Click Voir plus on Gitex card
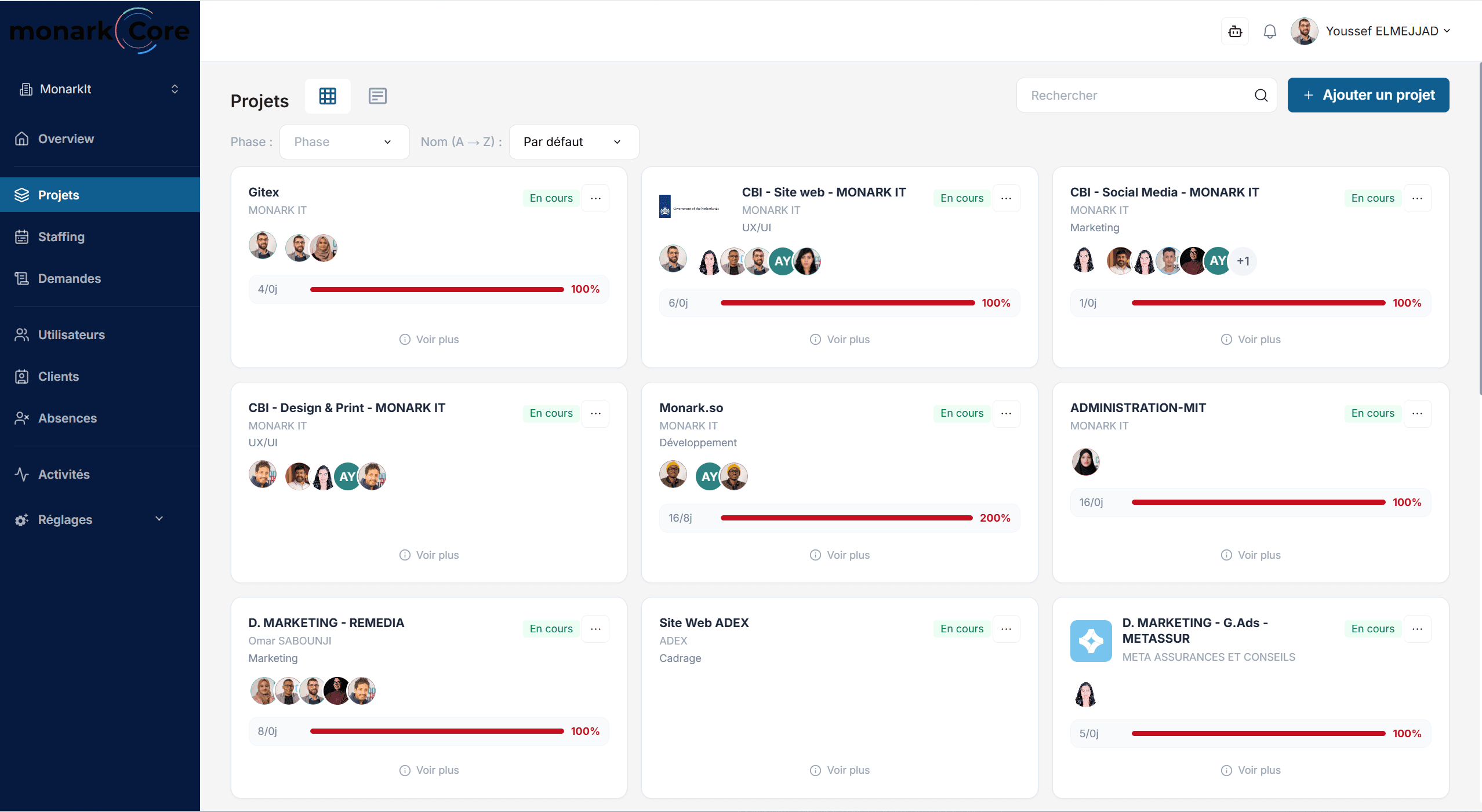Image resolution: width=1482 pixels, height=812 pixels. (x=429, y=340)
